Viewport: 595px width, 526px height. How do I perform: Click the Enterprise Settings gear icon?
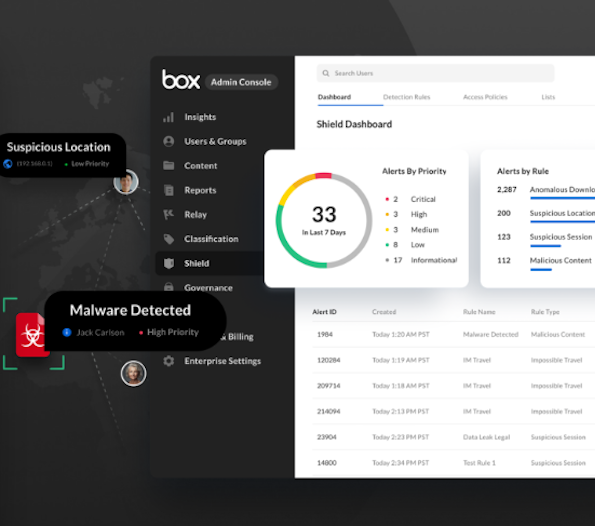pos(168,361)
